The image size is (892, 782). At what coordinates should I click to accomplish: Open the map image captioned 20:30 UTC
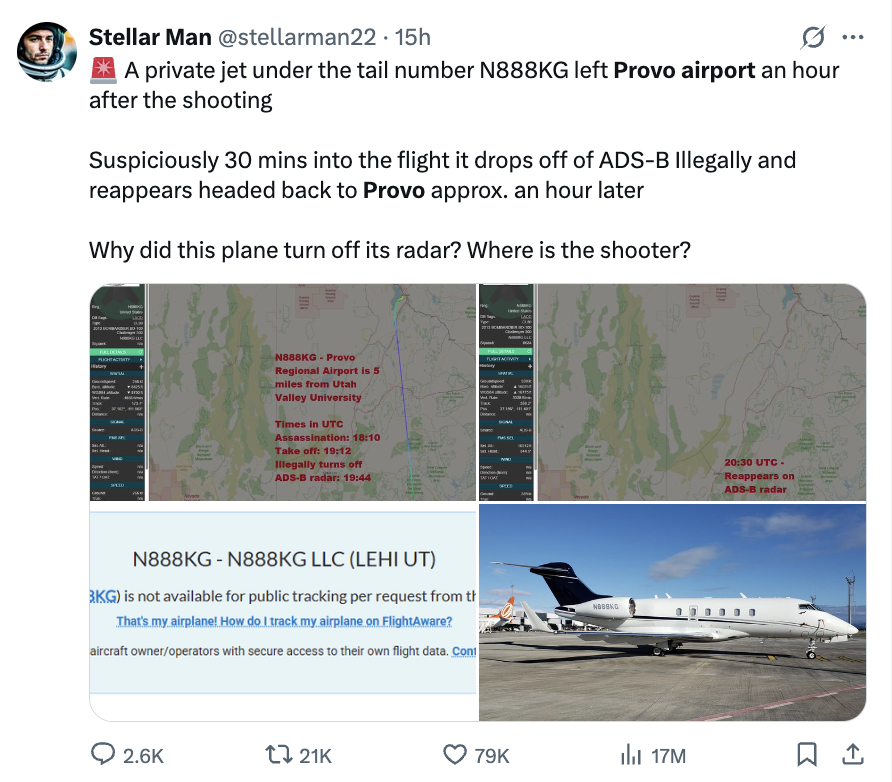[x=672, y=392]
